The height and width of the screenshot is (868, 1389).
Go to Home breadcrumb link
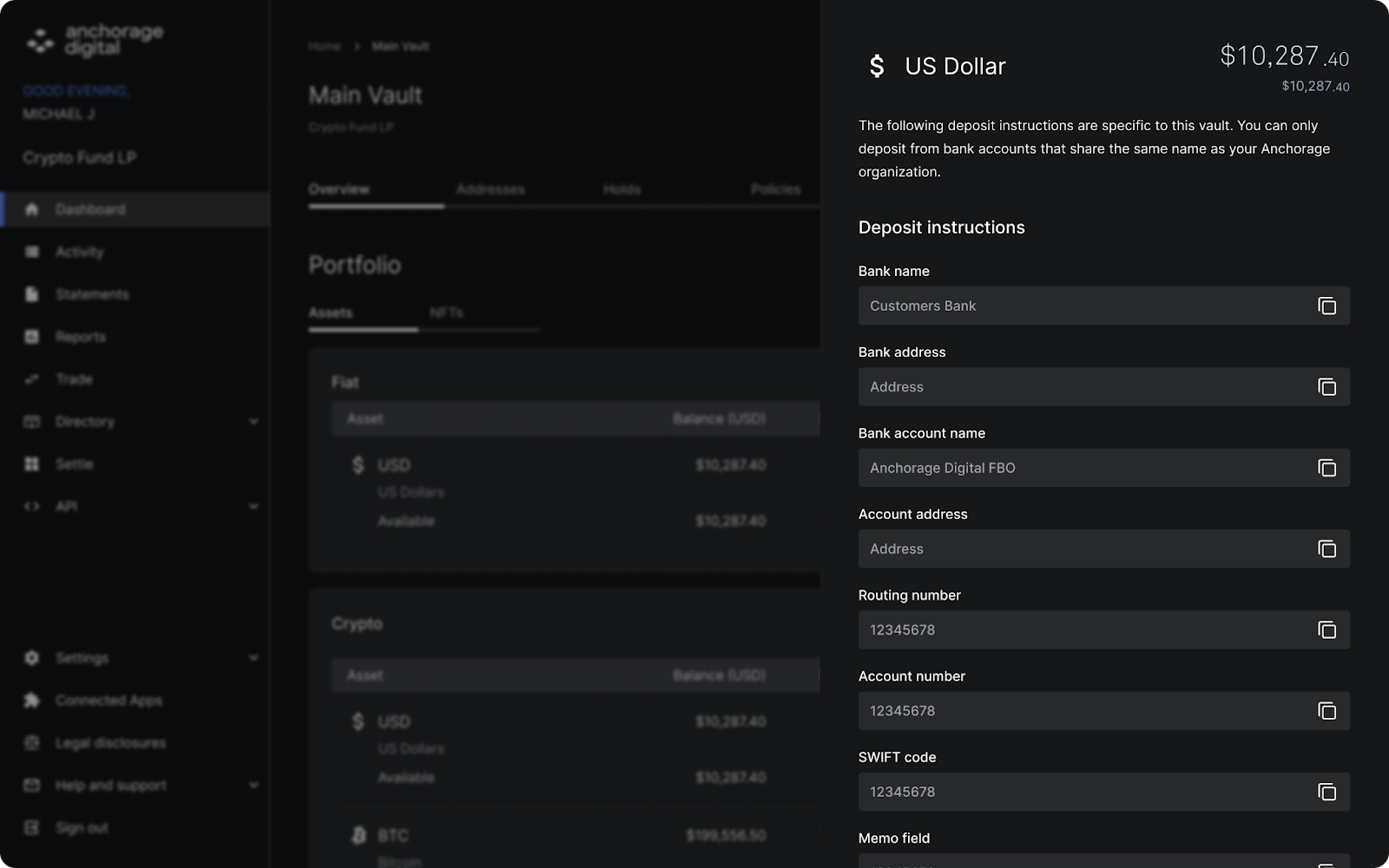(325, 46)
